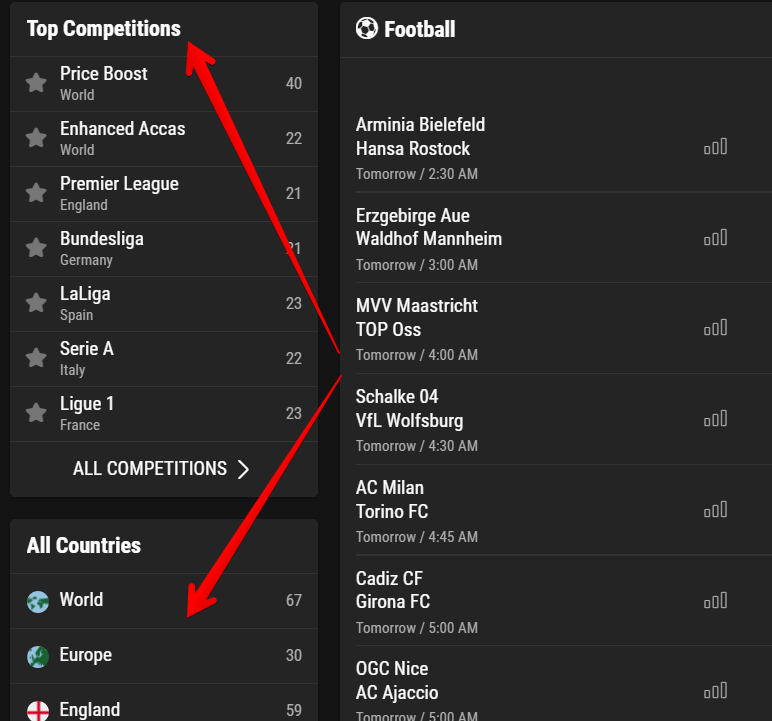Viewport: 772px width, 721px height.
Task: Open Enhanced Accas competition
Action: point(164,139)
